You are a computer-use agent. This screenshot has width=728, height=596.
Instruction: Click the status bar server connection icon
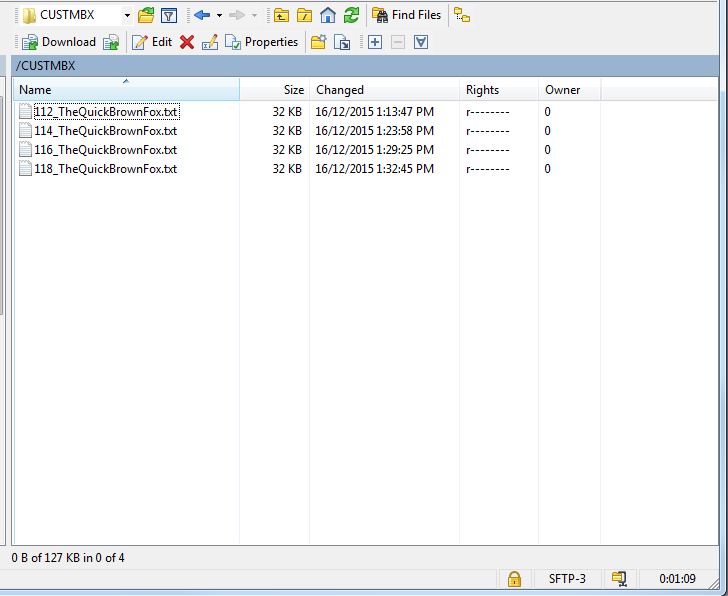point(619,579)
